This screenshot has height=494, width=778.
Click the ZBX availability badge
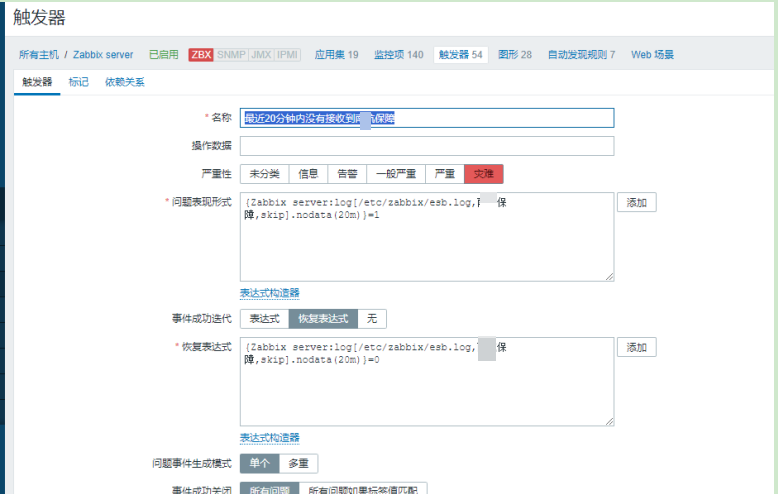coord(201,55)
